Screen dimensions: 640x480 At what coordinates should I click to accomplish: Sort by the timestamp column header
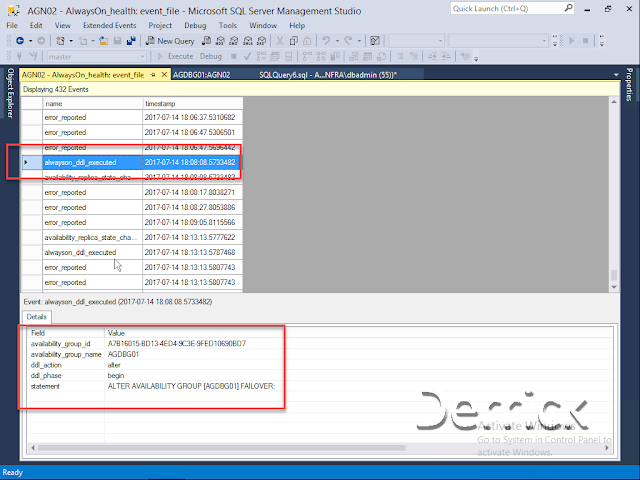click(193, 104)
